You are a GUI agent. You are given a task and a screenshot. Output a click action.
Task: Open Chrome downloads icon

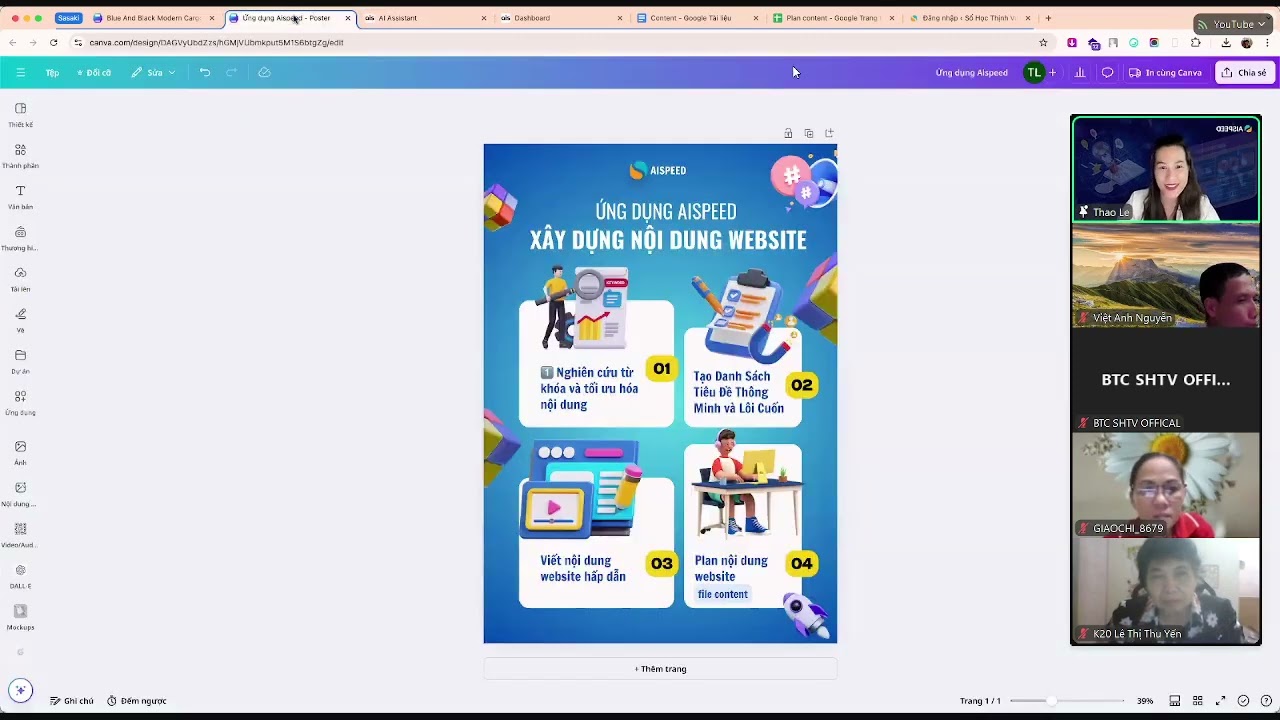point(1226,43)
